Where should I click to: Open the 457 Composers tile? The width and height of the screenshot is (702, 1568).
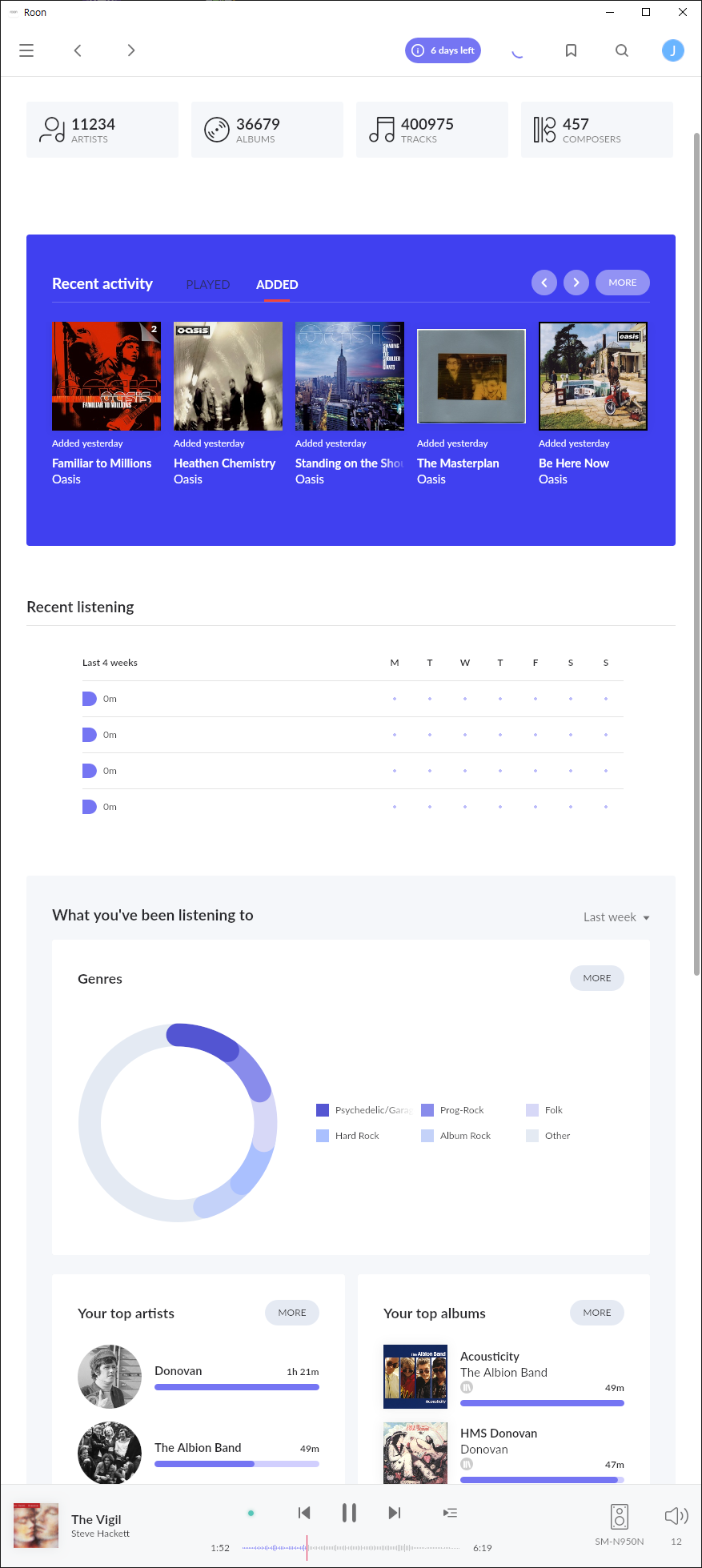(x=597, y=130)
